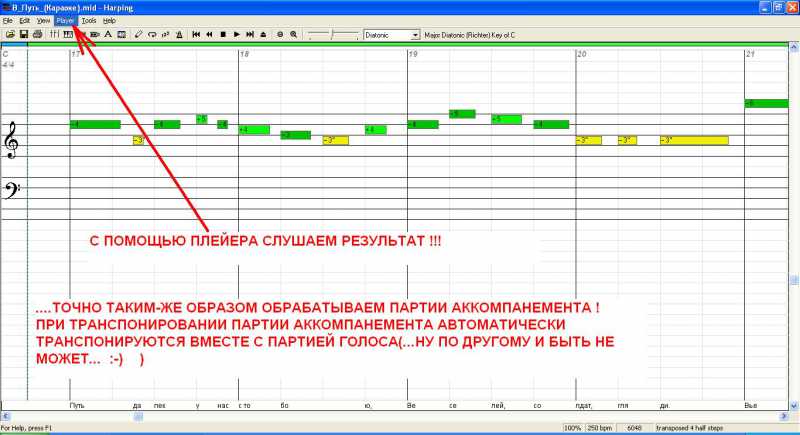Select the long yellow -3* note above 'ди.'
Screen dimensions: 800x435
pos(694,140)
